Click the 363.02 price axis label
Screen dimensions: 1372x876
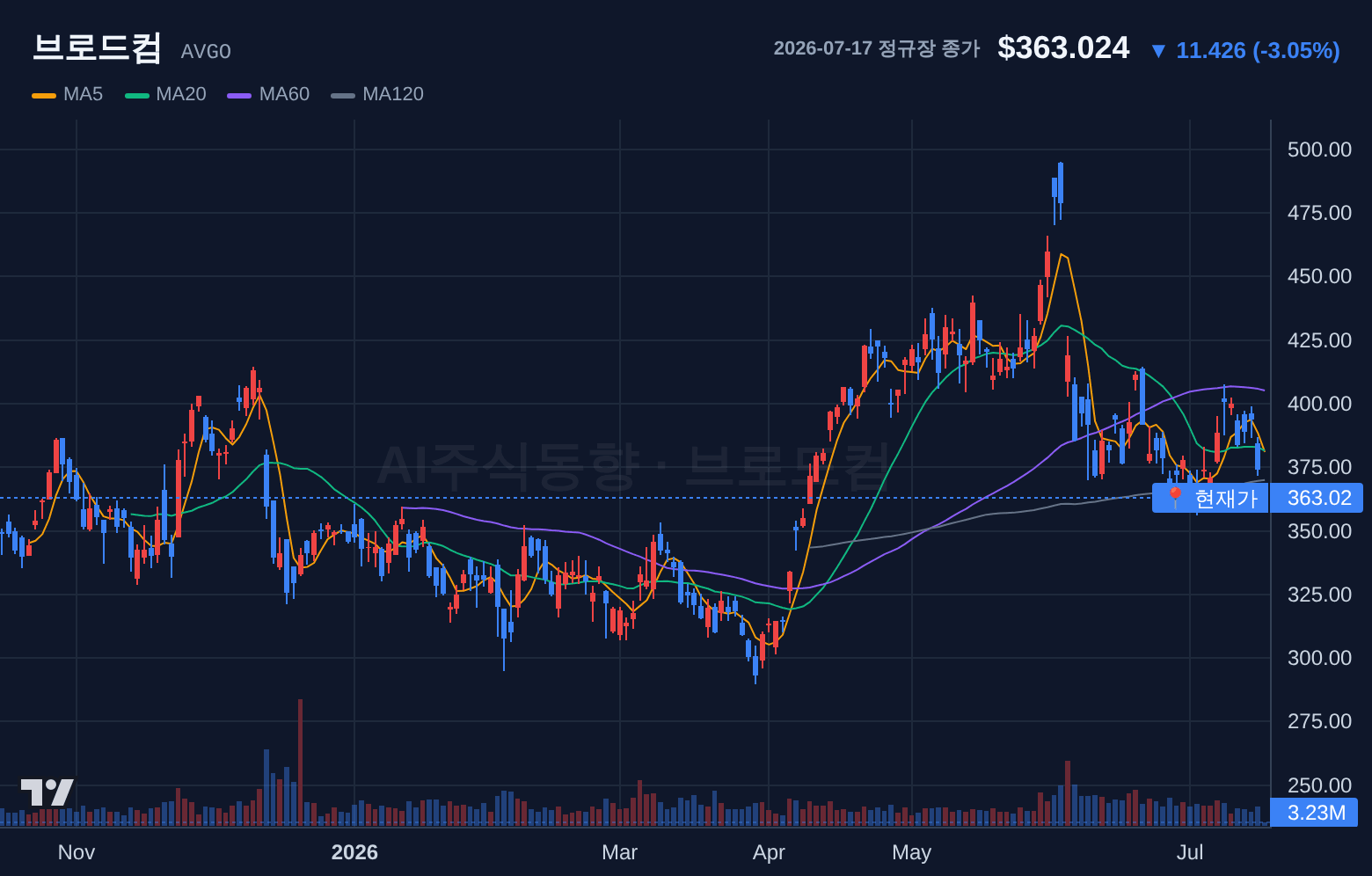click(x=1318, y=498)
